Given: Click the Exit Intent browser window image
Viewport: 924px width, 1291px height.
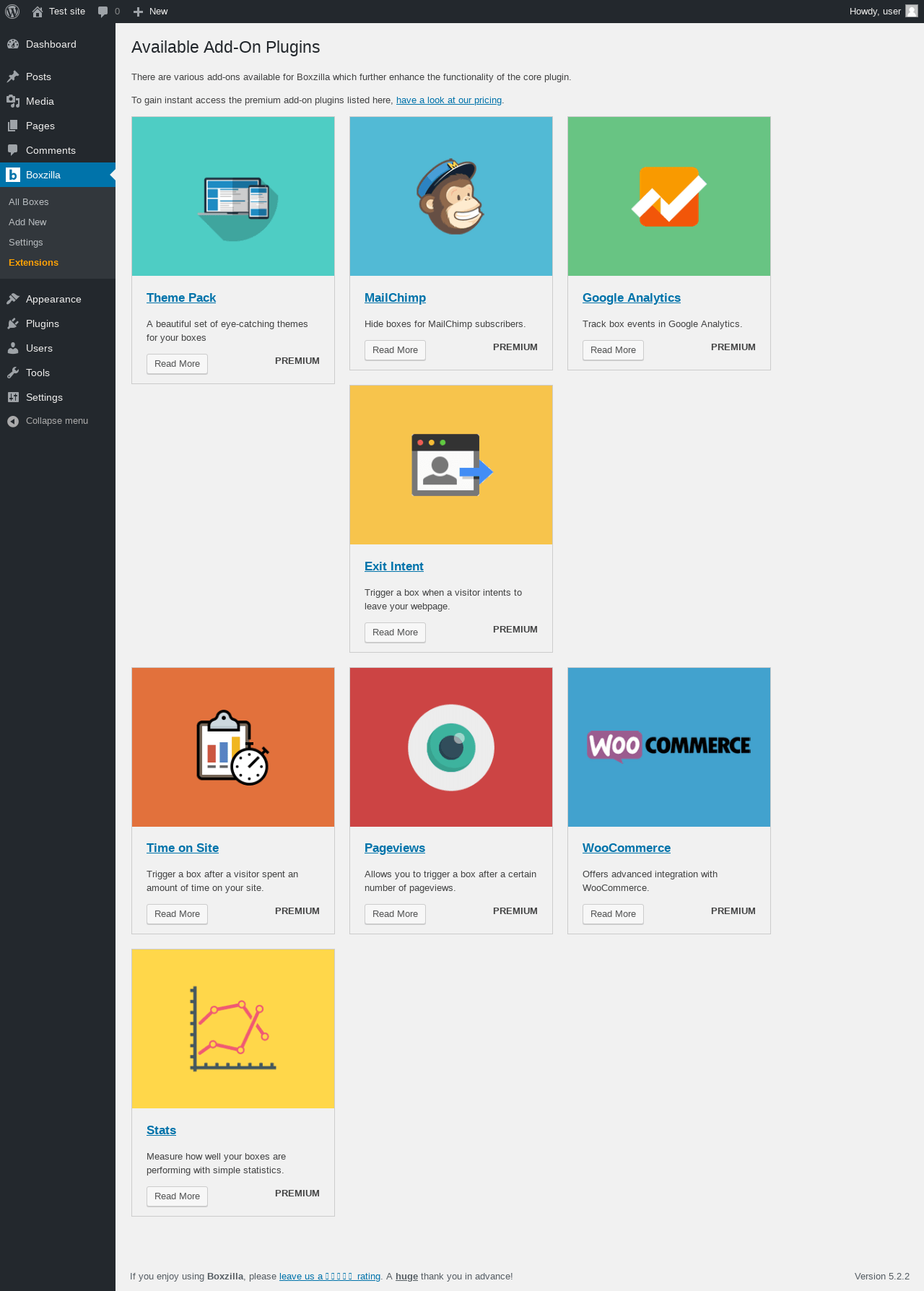Looking at the screenshot, I should (x=451, y=465).
